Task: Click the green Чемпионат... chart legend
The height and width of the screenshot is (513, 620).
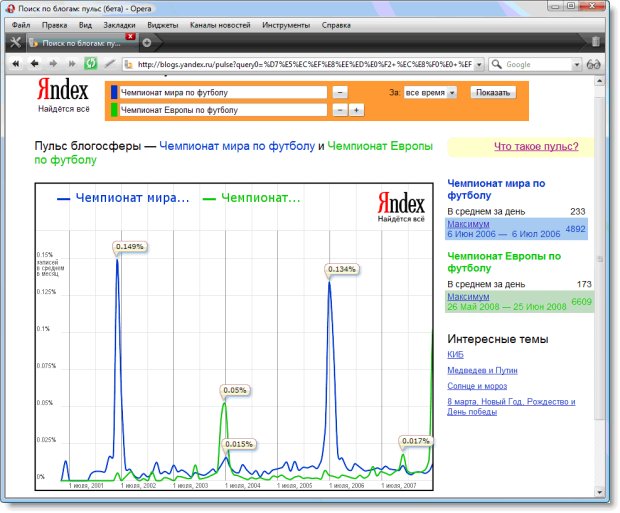Action: 251,197
